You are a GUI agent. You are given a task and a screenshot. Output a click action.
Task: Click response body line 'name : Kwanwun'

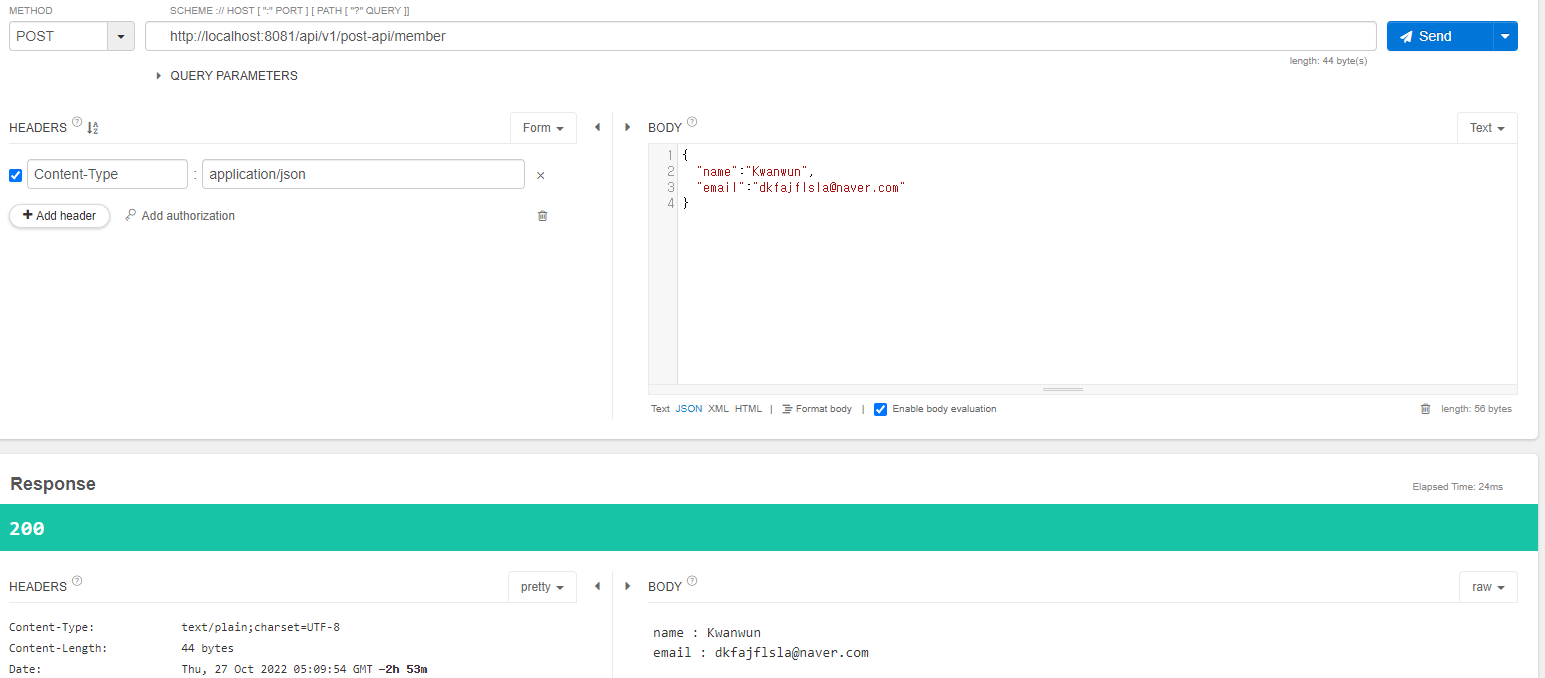point(707,633)
